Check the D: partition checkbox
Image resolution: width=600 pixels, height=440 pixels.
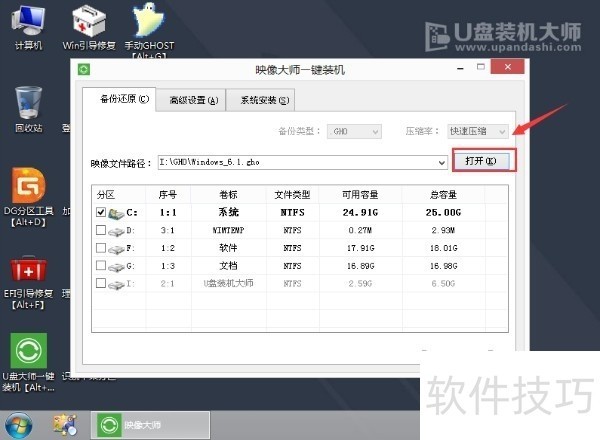point(101,230)
